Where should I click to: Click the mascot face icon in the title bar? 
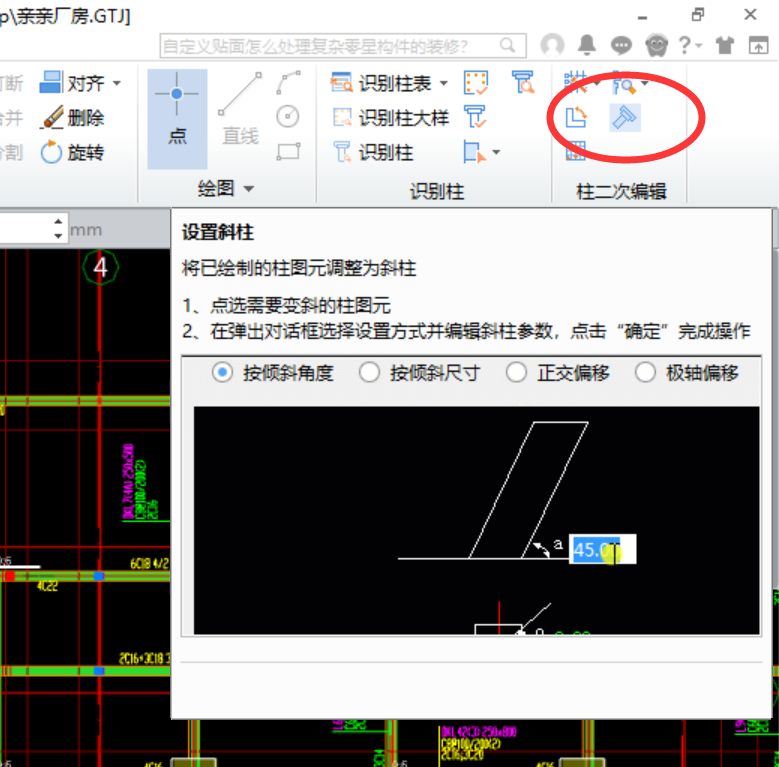coord(656,45)
